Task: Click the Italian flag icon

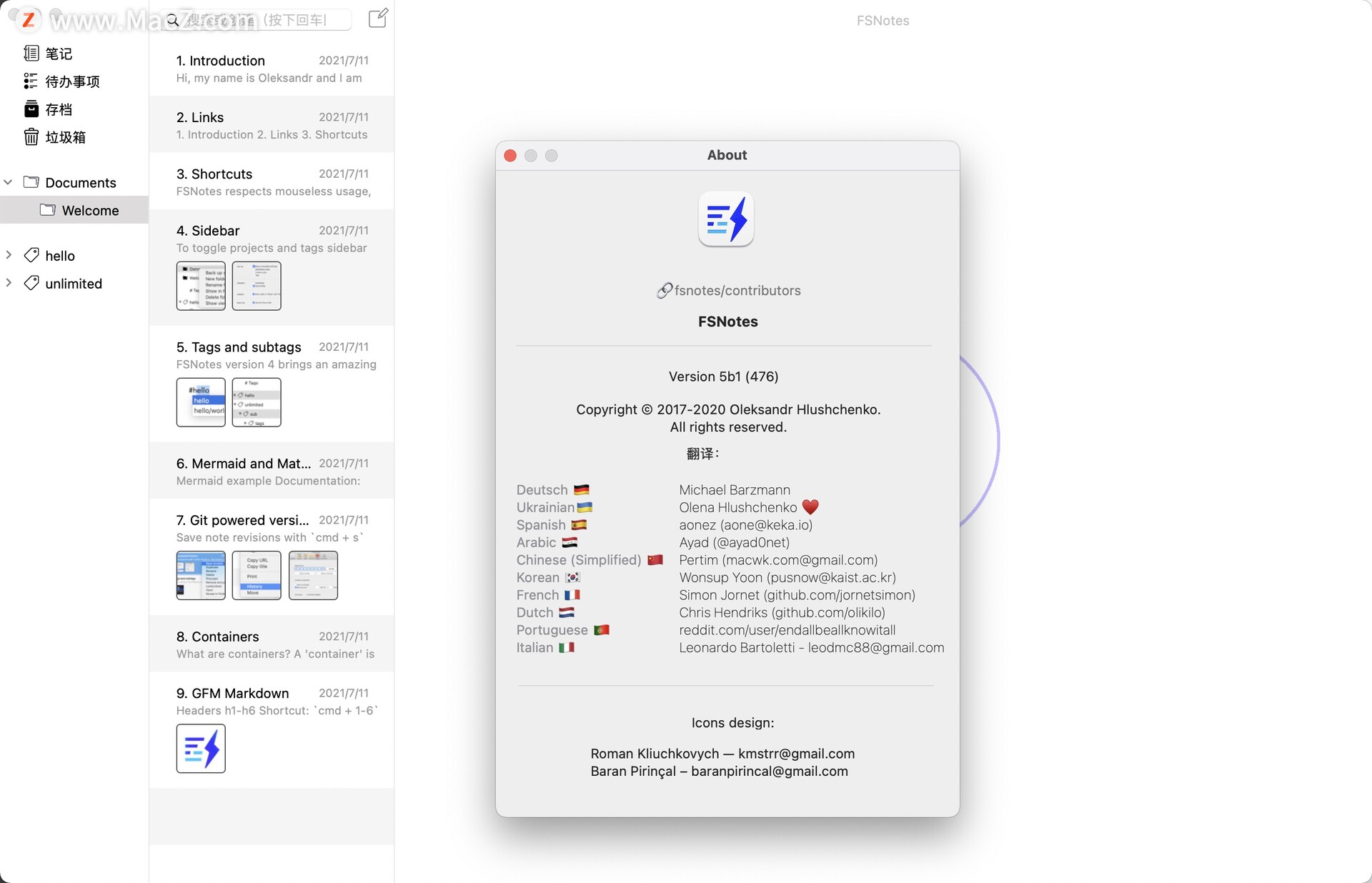Action: click(x=567, y=647)
